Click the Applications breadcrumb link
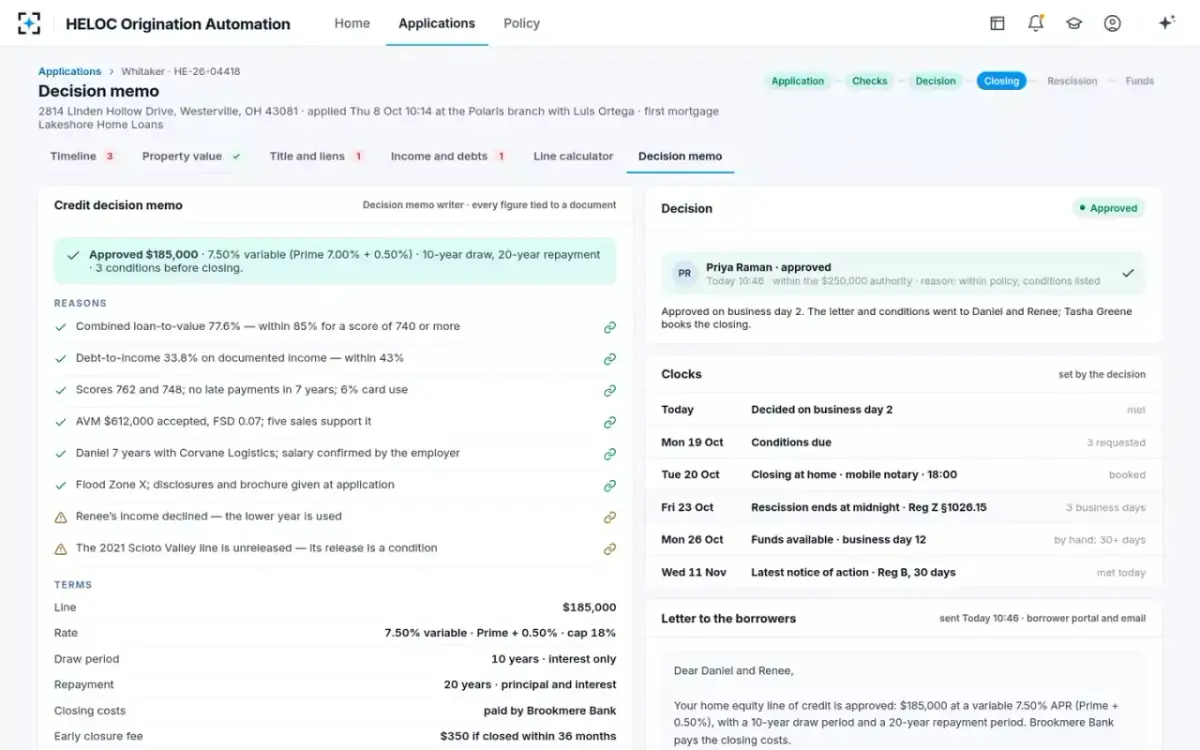1200x750 pixels. (x=70, y=71)
